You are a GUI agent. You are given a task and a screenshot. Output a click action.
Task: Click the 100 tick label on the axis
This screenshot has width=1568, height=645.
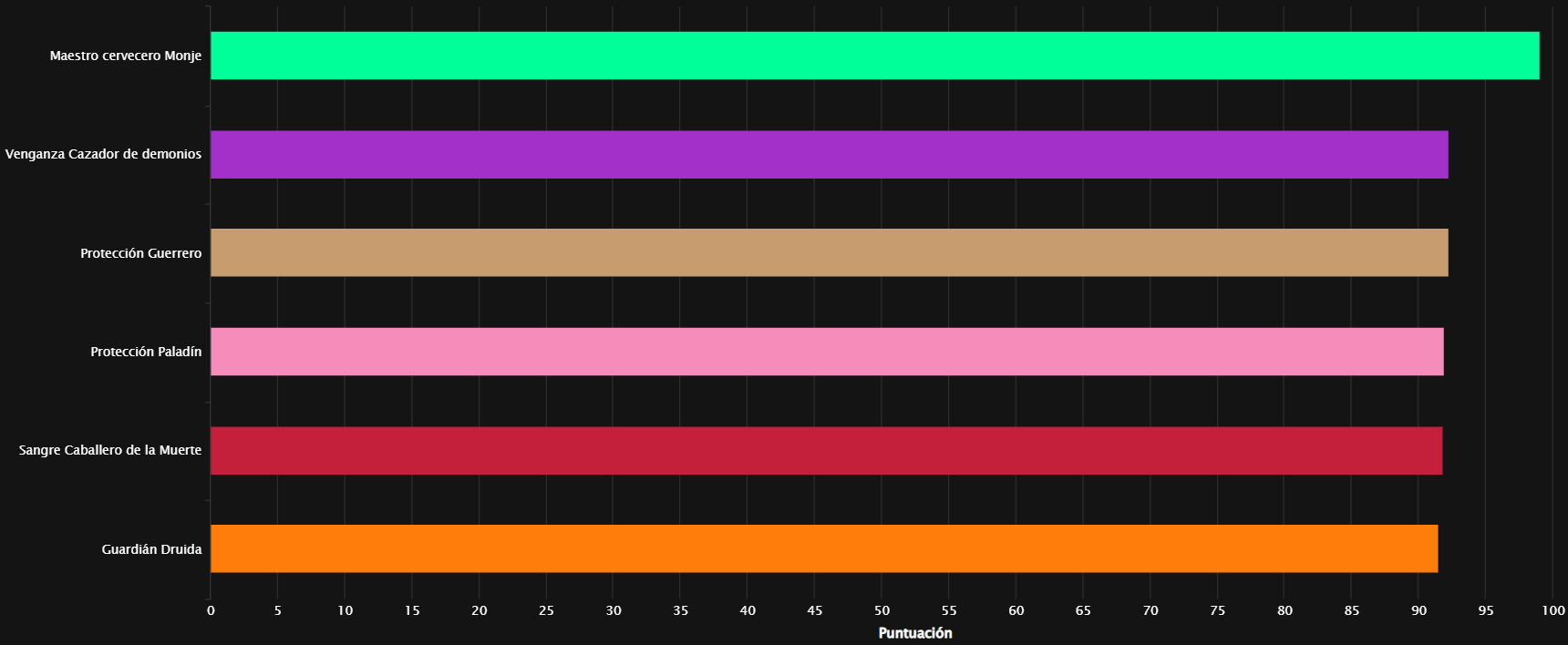(1553, 610)
